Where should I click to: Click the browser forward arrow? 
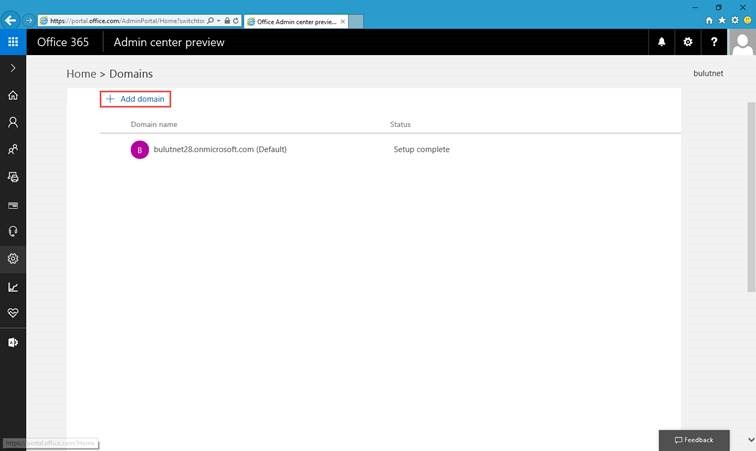pos(28,21)
